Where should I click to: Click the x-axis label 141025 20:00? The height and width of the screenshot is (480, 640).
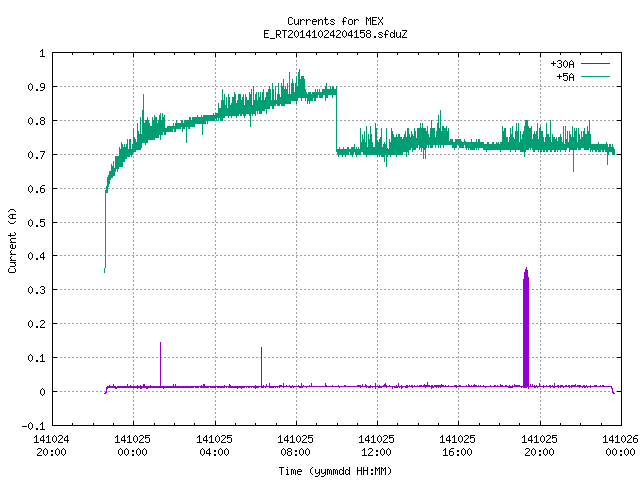tap(539, 446)
